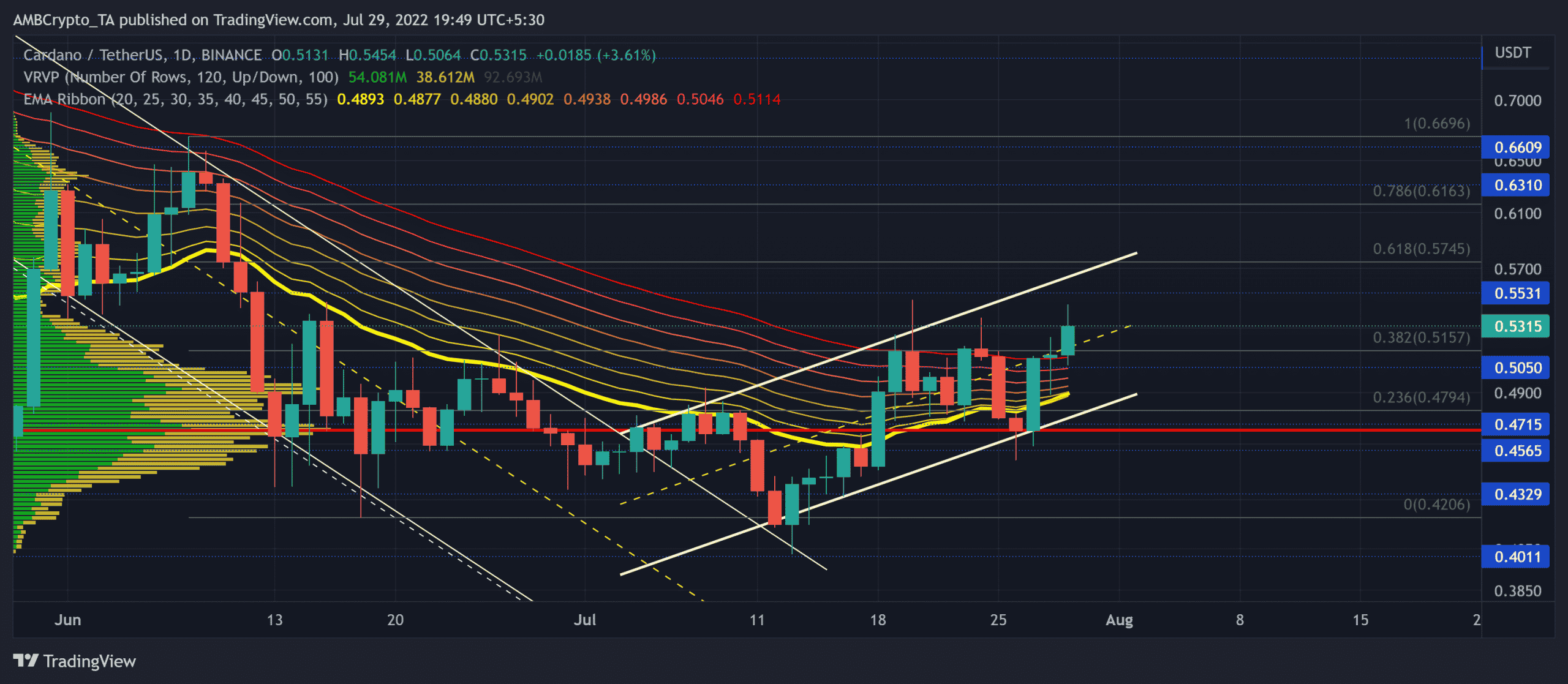Screen dimensions: 1568x684
Task: Click the blue 0.6609 price level tag
Action: [1515, 148]
